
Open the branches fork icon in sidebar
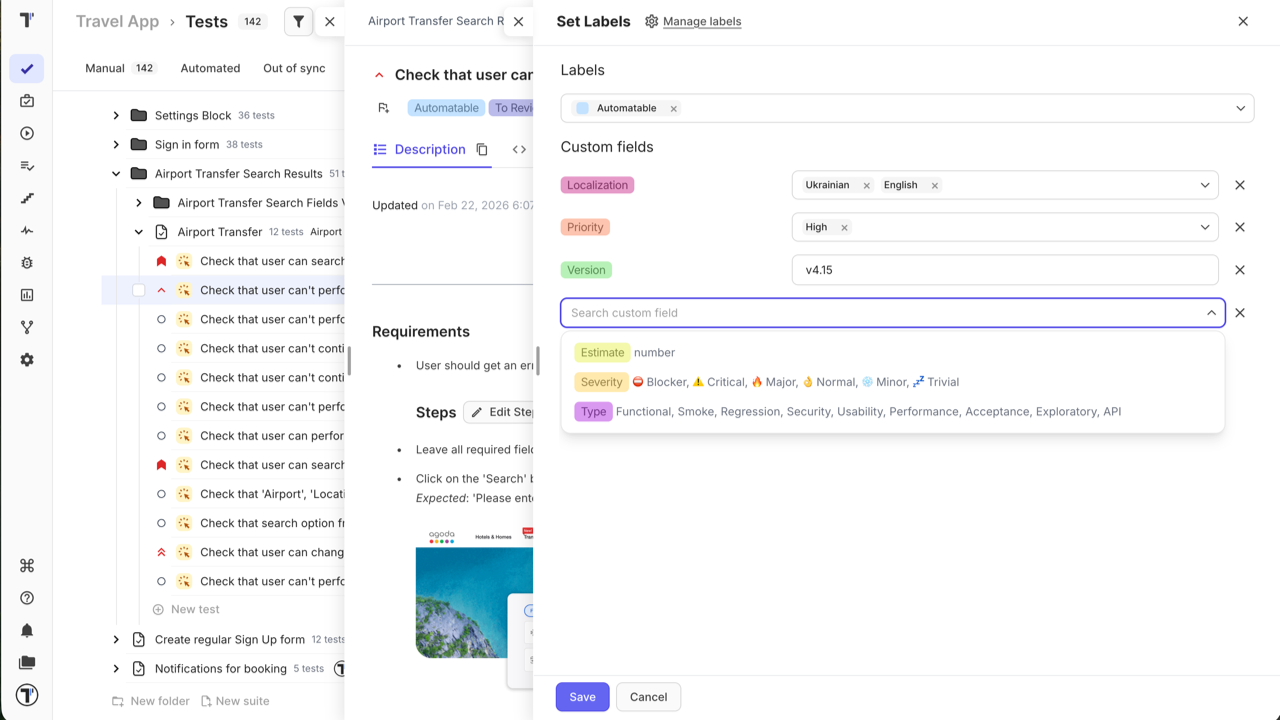27,327
